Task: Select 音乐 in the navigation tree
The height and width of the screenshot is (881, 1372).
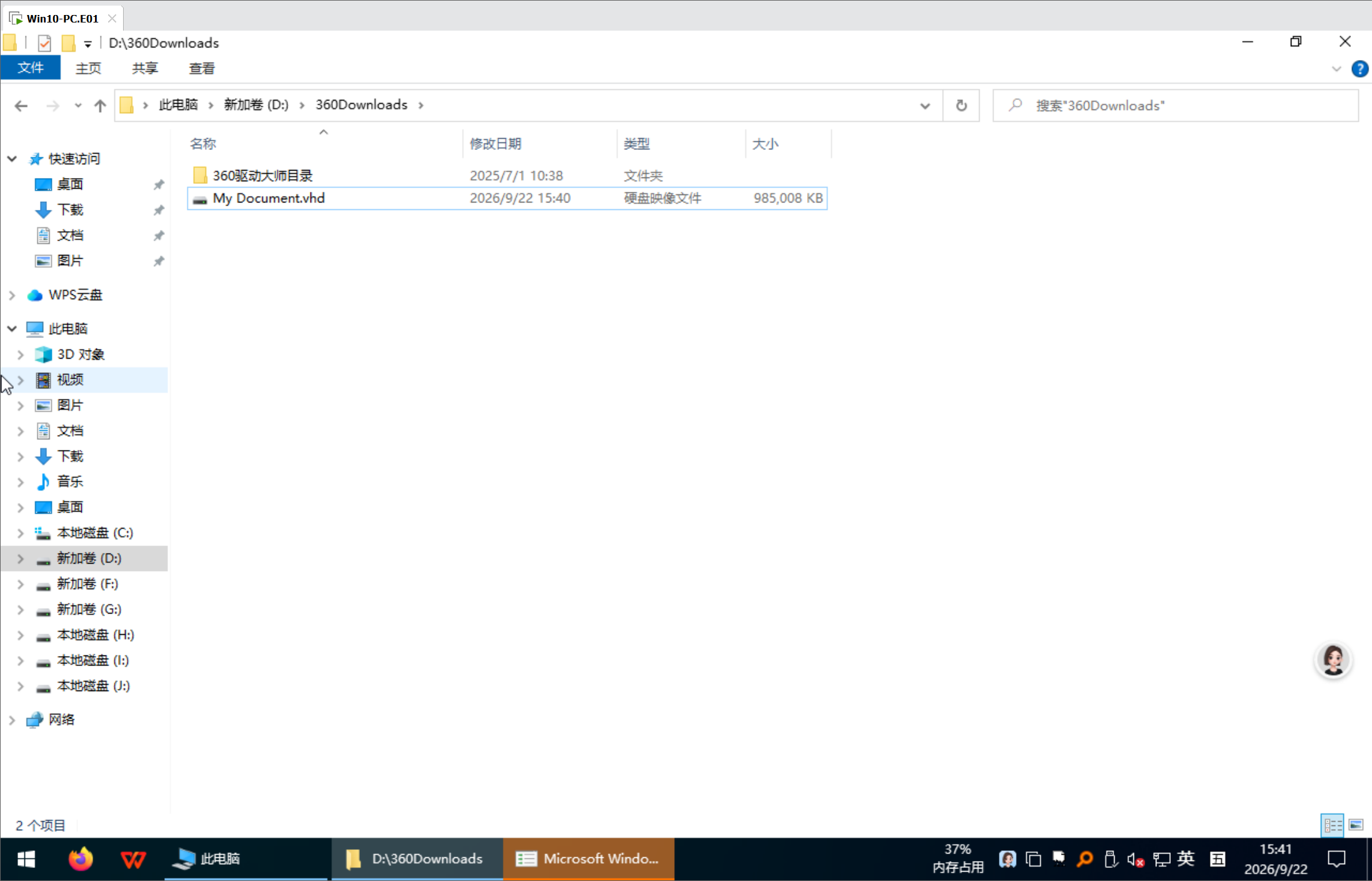Action: (x=70, y=482)
